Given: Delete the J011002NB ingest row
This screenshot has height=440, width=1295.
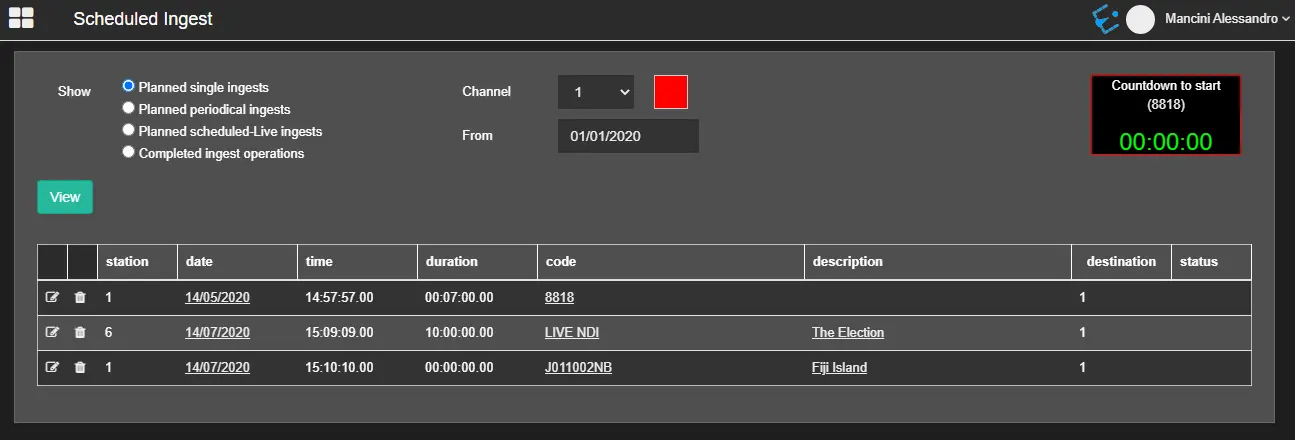Looking at the screenshot, I should 81,367.
